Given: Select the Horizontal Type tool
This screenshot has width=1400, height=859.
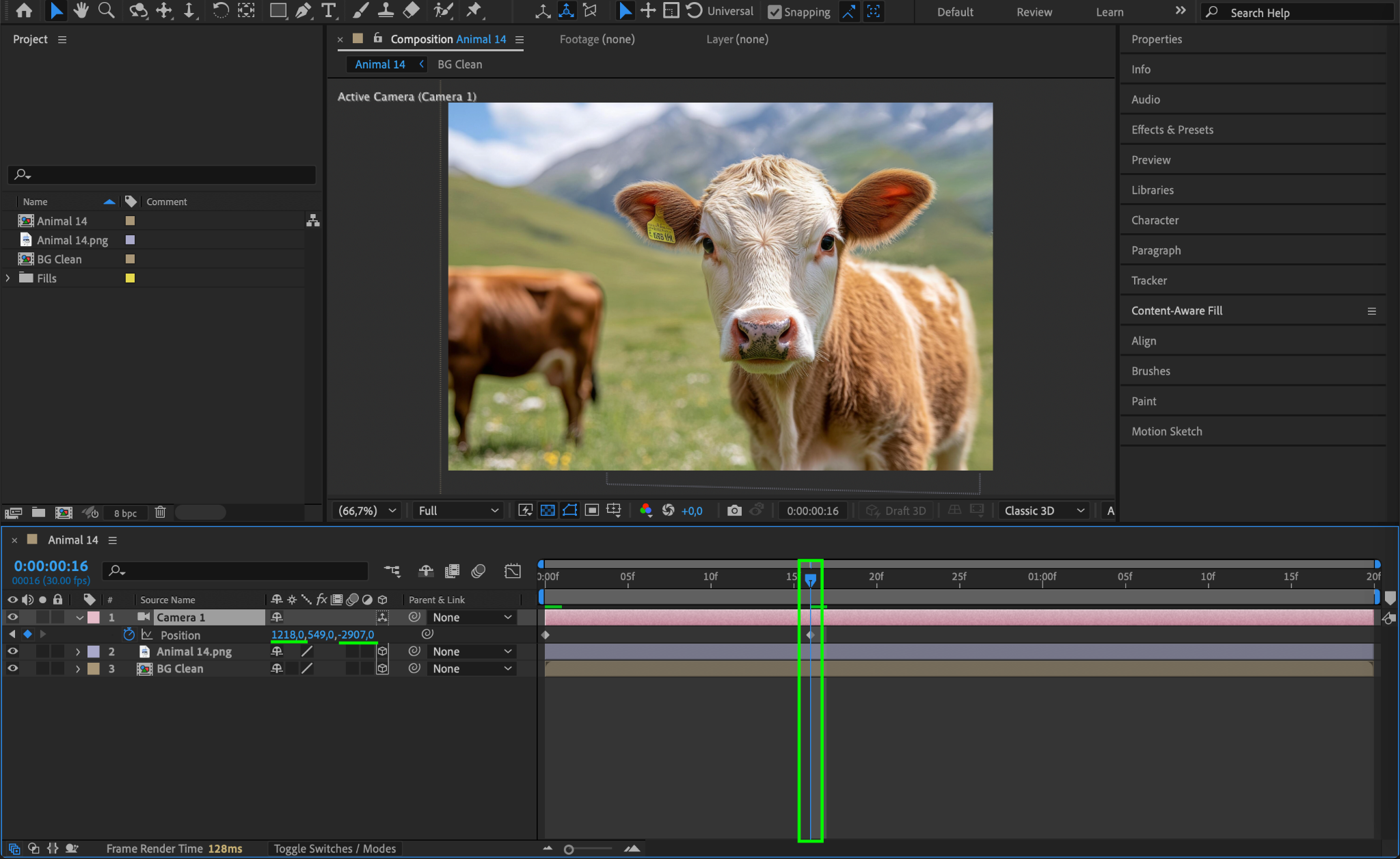Looking at the screenshot, I should point(329,10).
